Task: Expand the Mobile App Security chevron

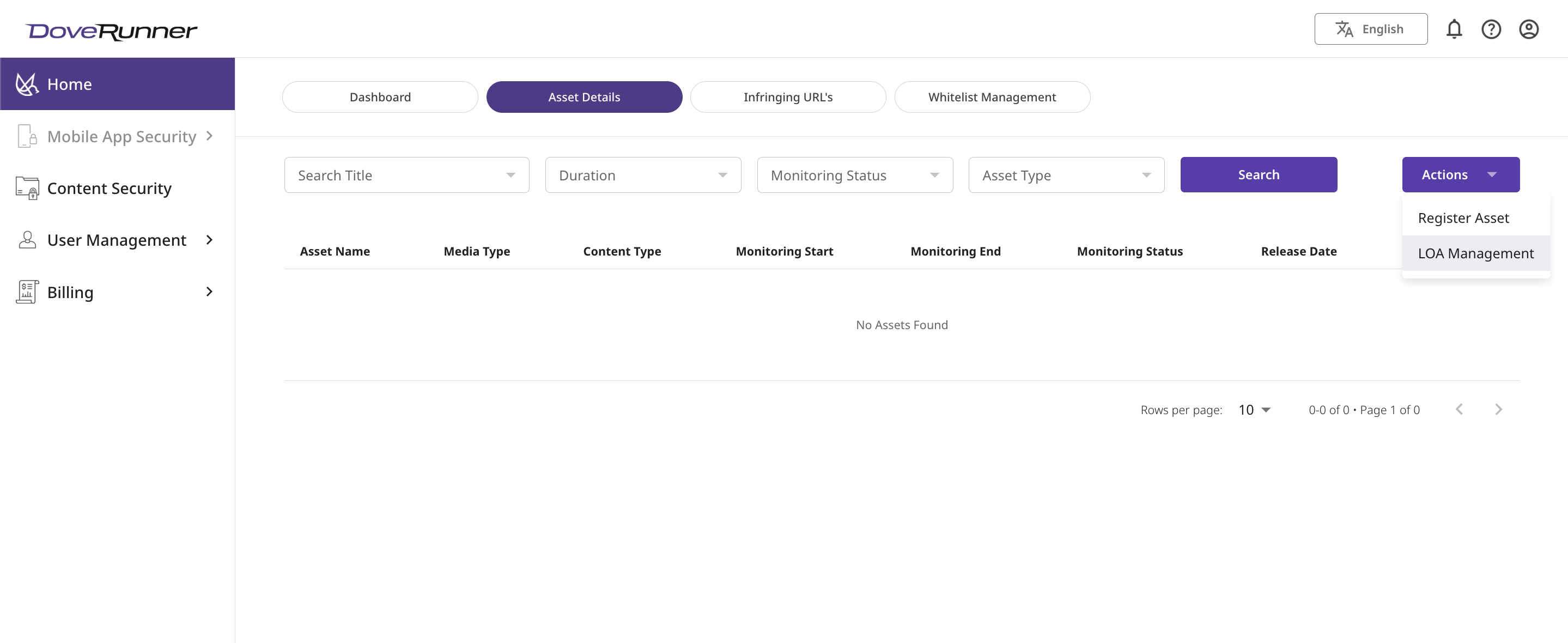Action: (209, 136)
